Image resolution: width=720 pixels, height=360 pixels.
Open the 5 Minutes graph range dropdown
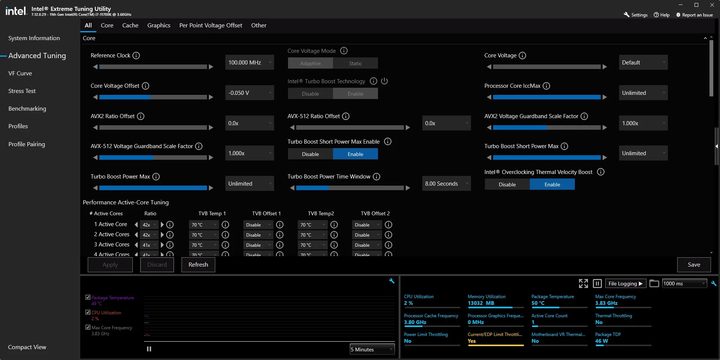click(372, 349)
